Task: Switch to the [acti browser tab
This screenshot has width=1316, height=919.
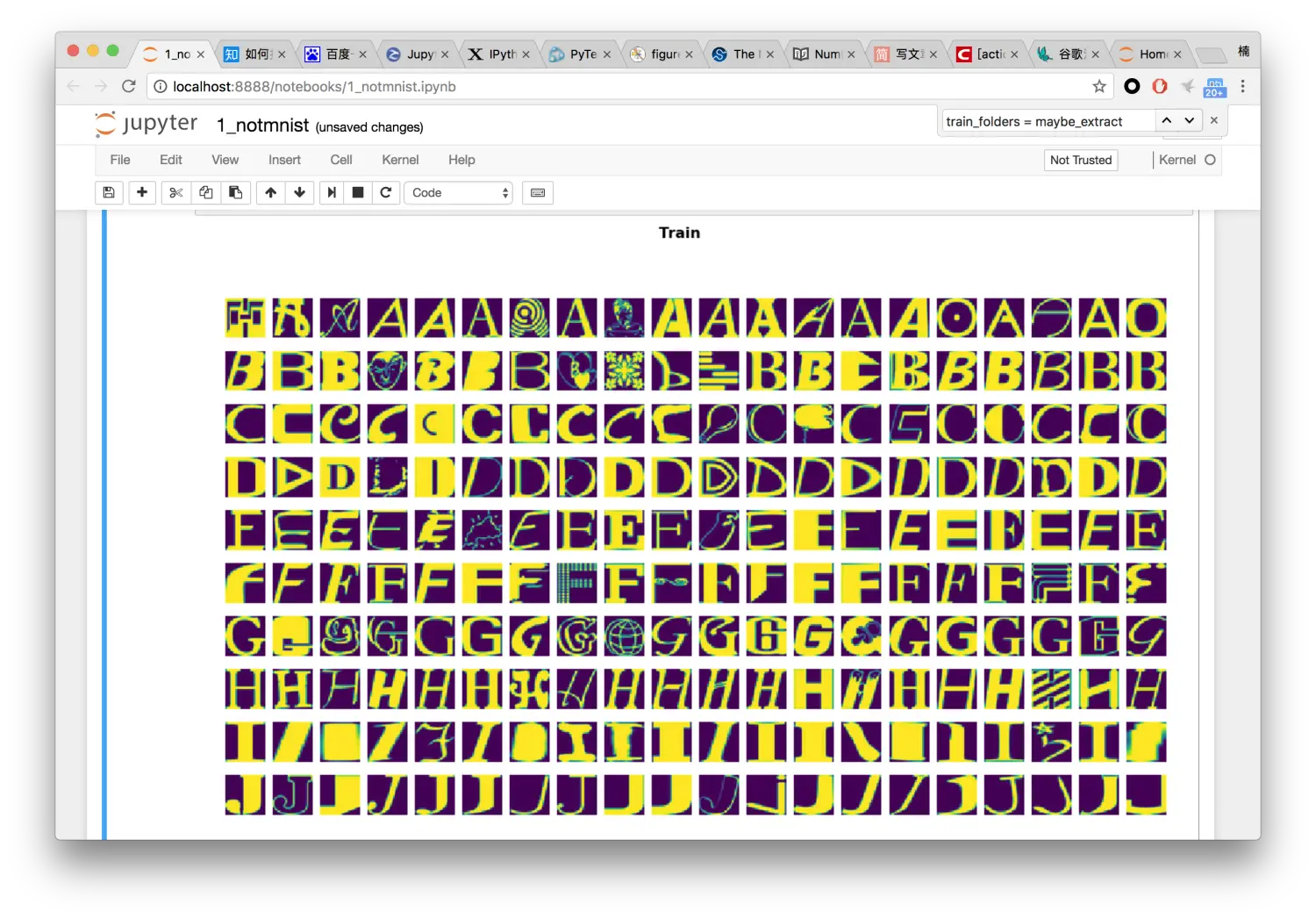Action: pyautogui.click(x=987, y=54)
